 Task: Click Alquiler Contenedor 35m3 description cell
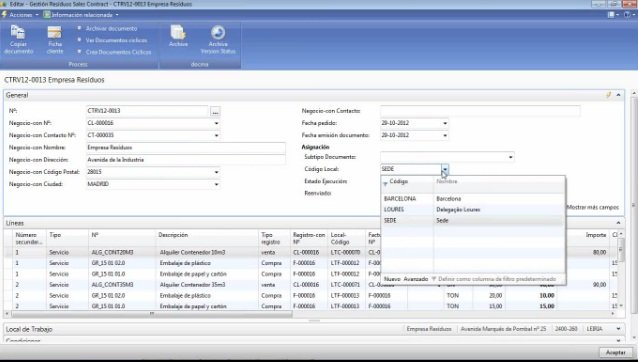207,285
